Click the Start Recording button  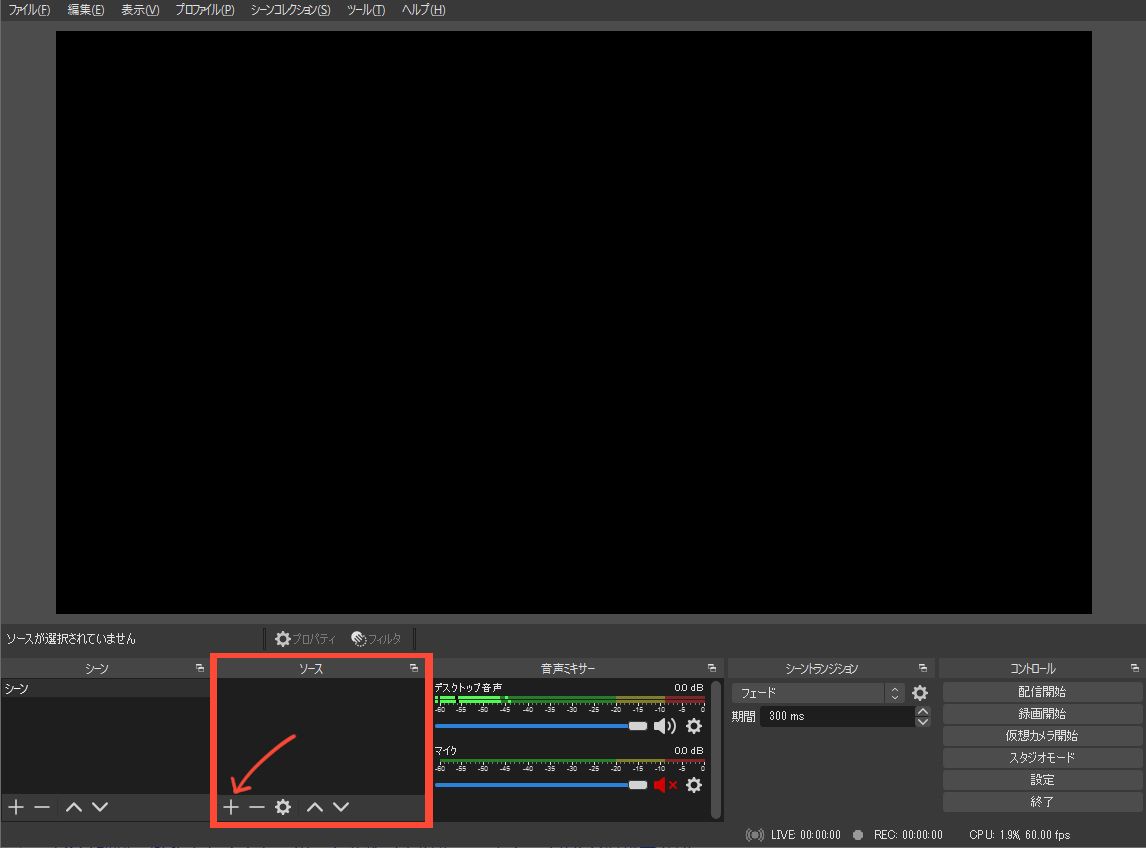pos(1042,714)
